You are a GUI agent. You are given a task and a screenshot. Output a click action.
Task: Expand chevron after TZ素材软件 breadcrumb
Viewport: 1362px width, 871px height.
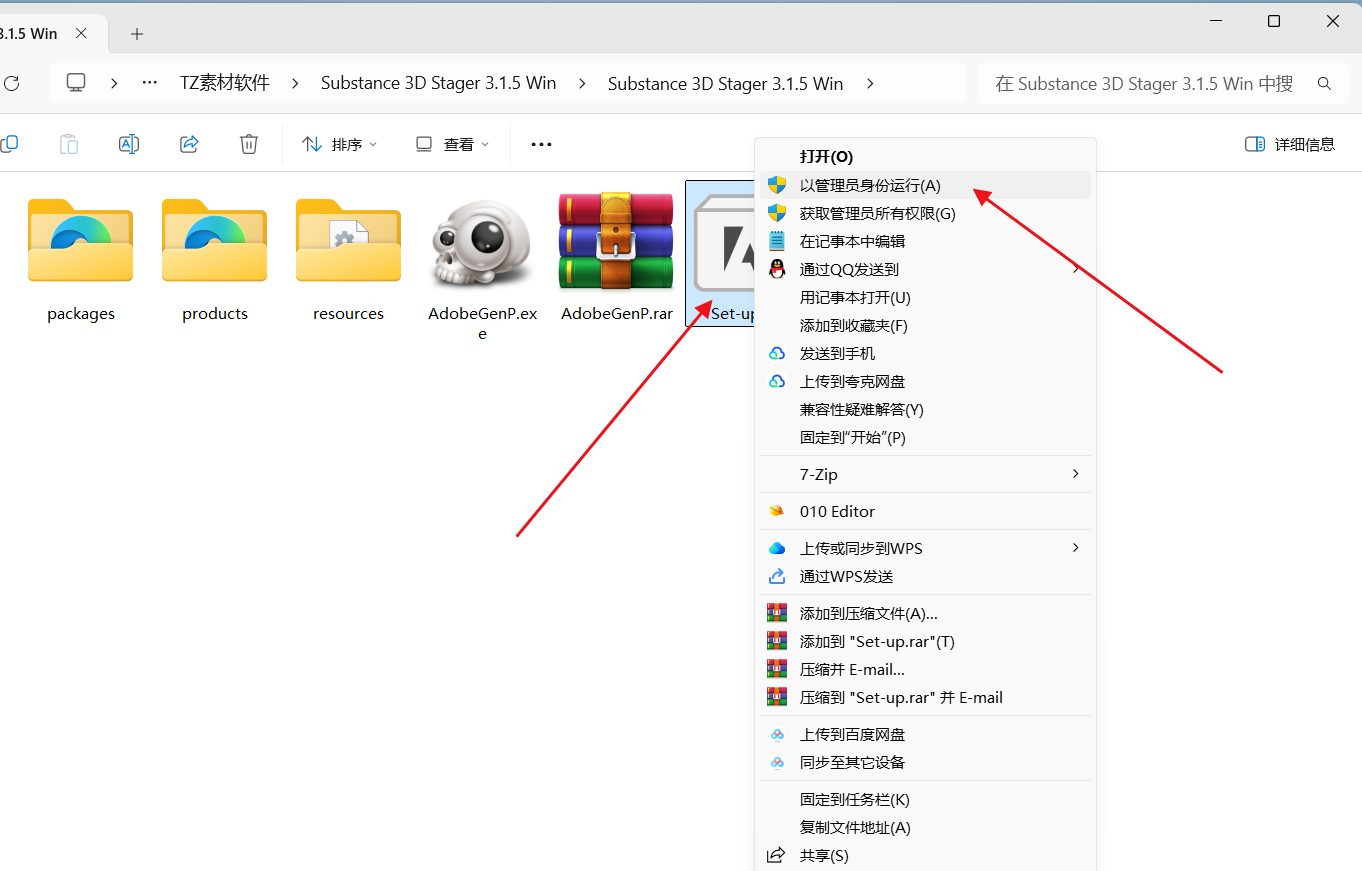296,83
